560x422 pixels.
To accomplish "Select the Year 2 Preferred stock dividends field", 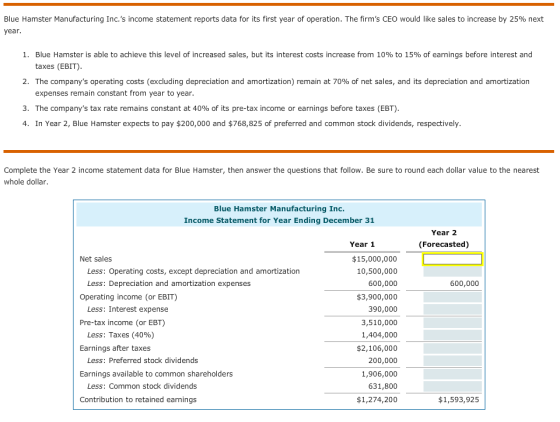I will pos(452,361).
